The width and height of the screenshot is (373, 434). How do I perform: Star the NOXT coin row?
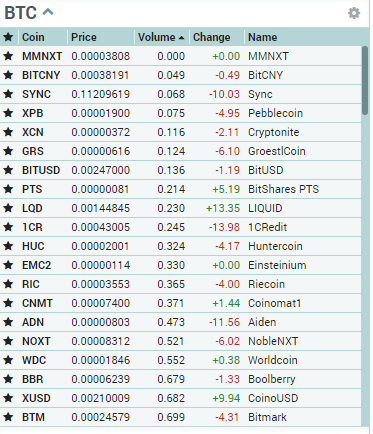pos(8,341)
